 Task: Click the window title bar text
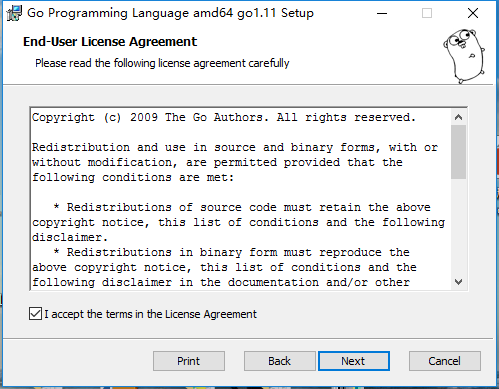click(170, 13)
